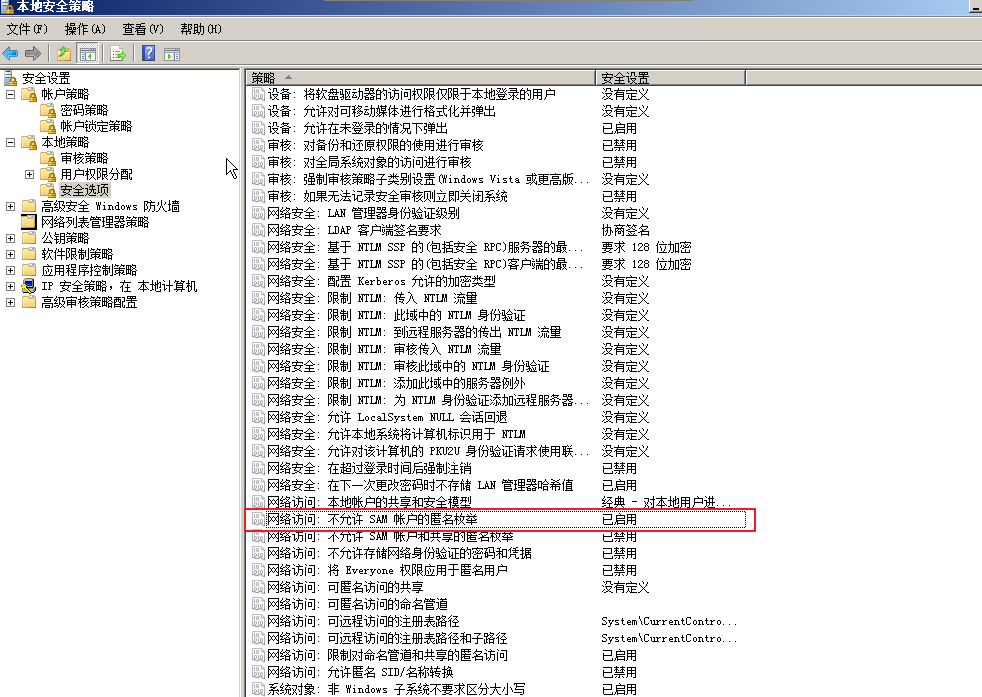The image size is (982, 697).
Task: Click the 公钥策略 folder icon
Action: (x=29, y=238)
